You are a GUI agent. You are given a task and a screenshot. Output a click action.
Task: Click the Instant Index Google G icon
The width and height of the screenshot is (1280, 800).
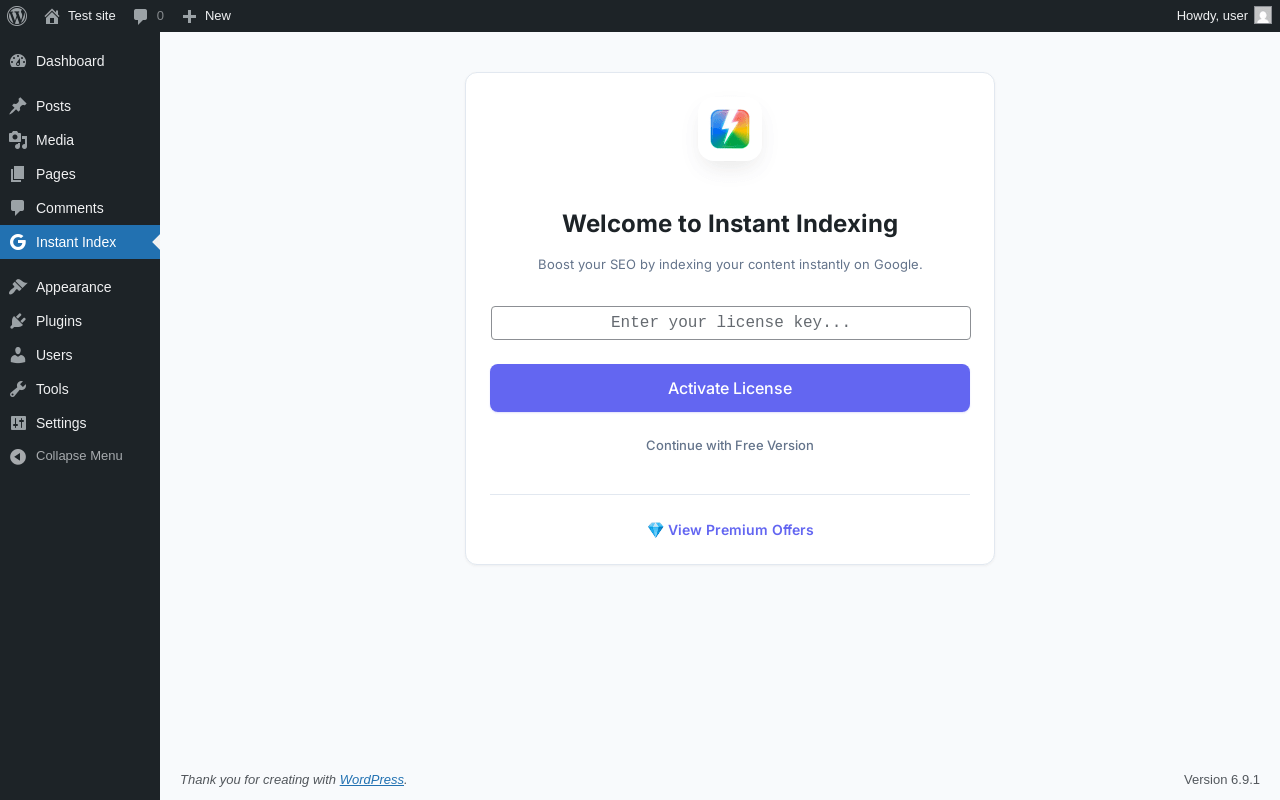click(x=18, y=242)
